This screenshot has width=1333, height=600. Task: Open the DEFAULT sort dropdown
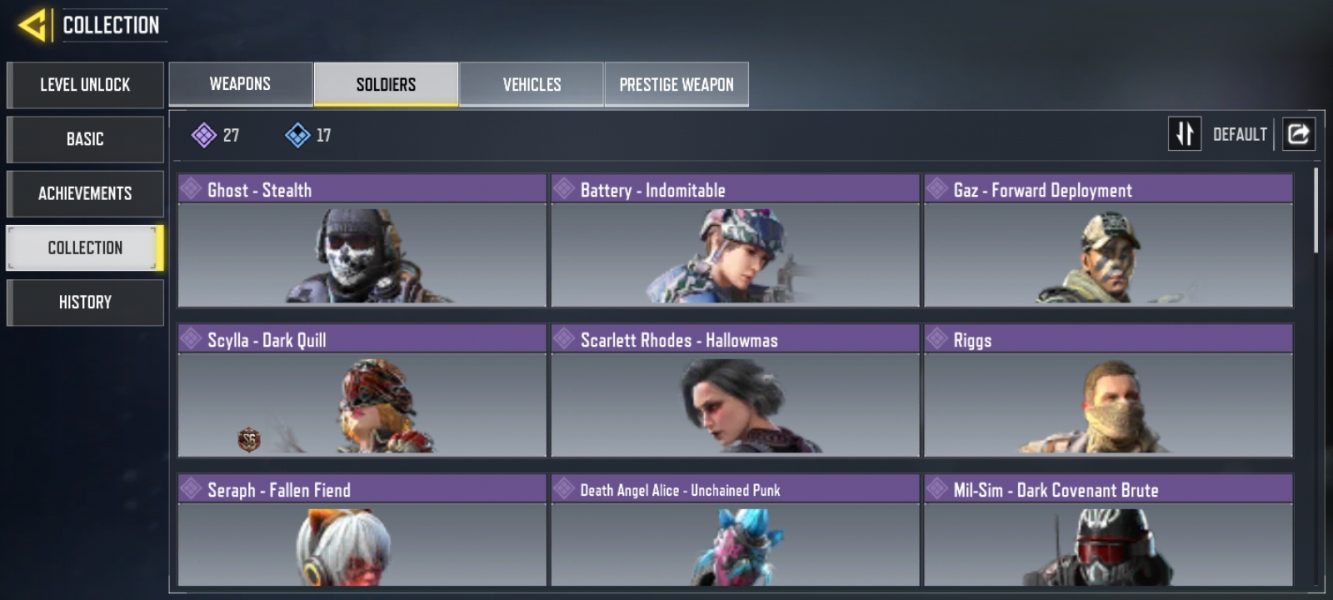pyautogui.click(x=1240, y=134)
